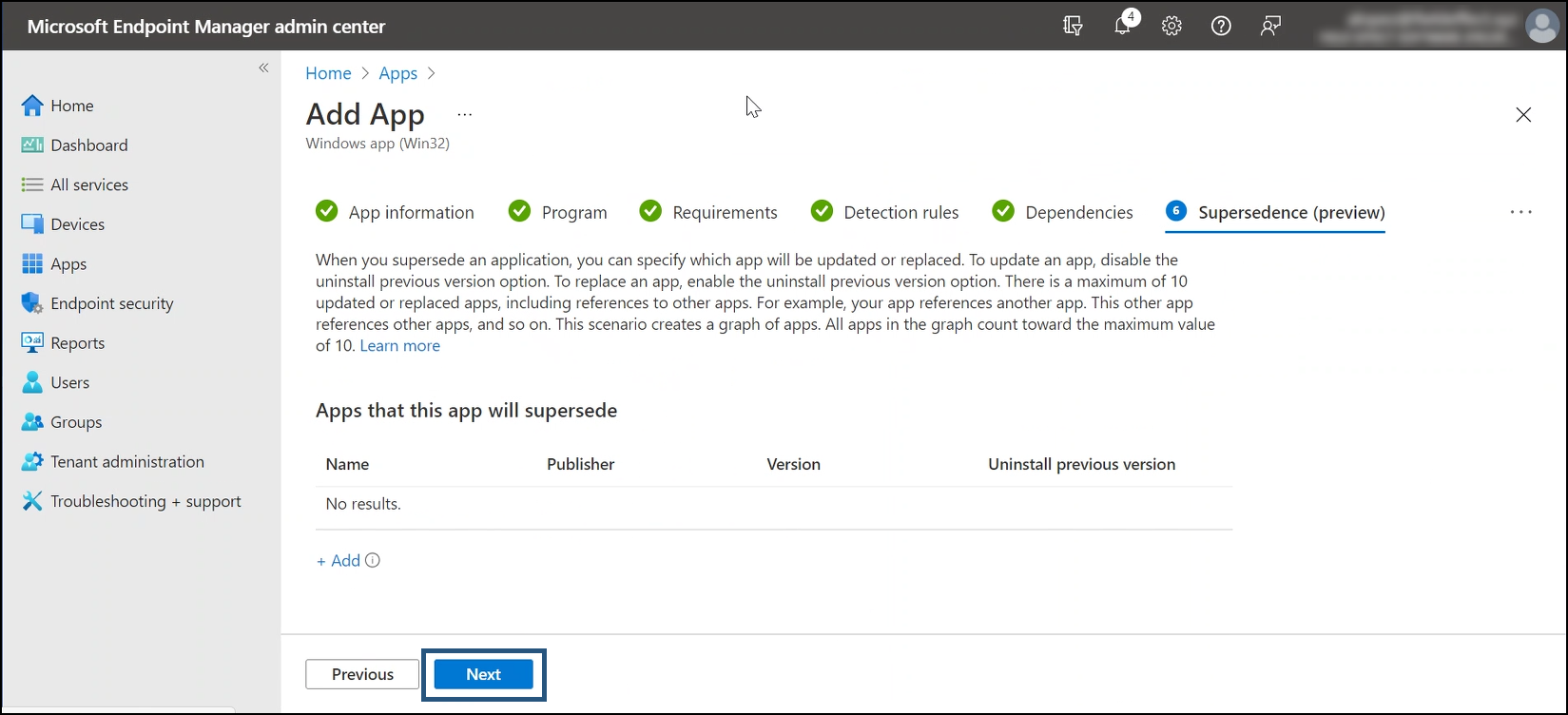Open the feedback icon in header
1568x715 pixels.
[x=1270, y=26]
